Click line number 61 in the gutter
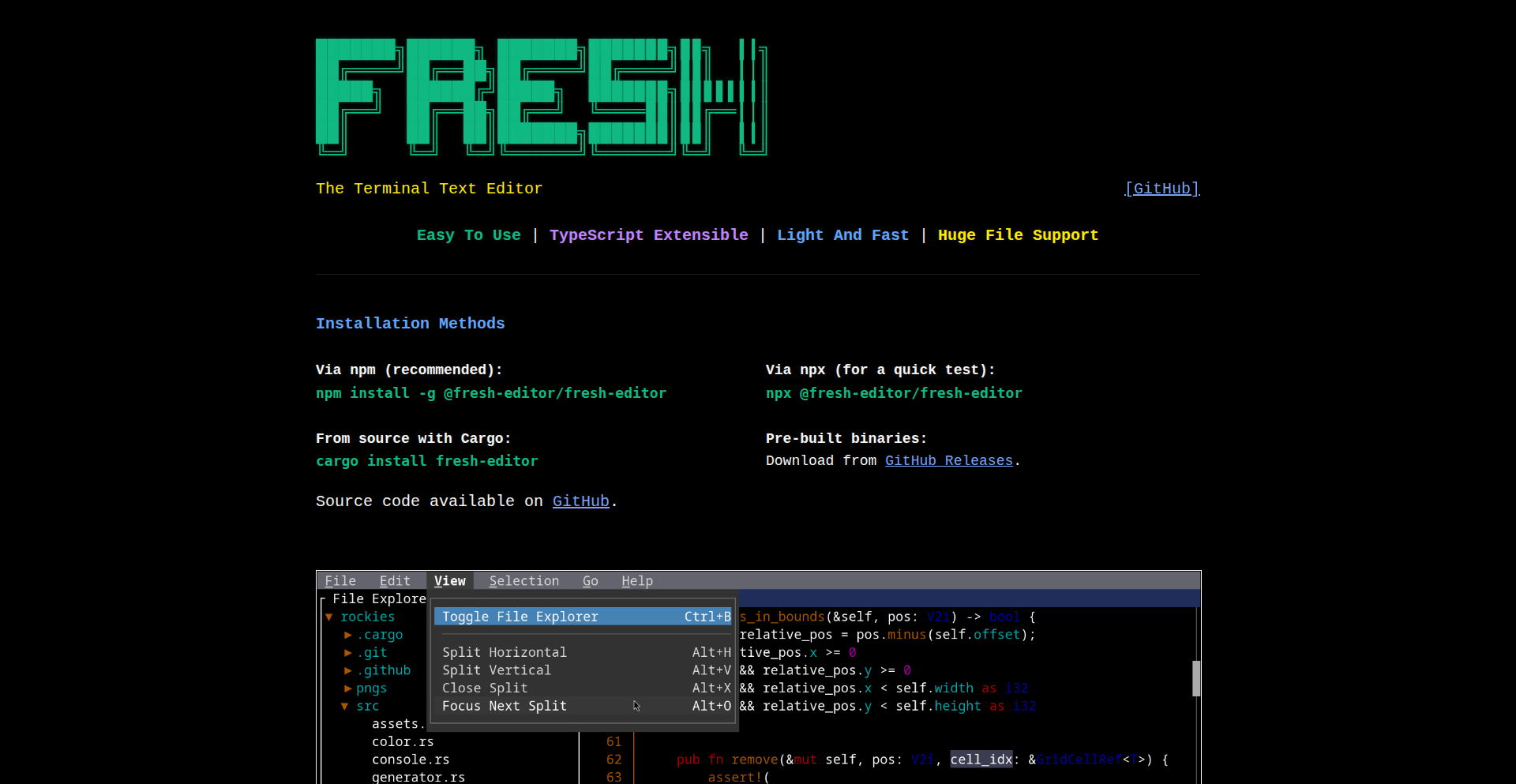This screenshot has width=1516, height=784. click(x=614, y=742)
